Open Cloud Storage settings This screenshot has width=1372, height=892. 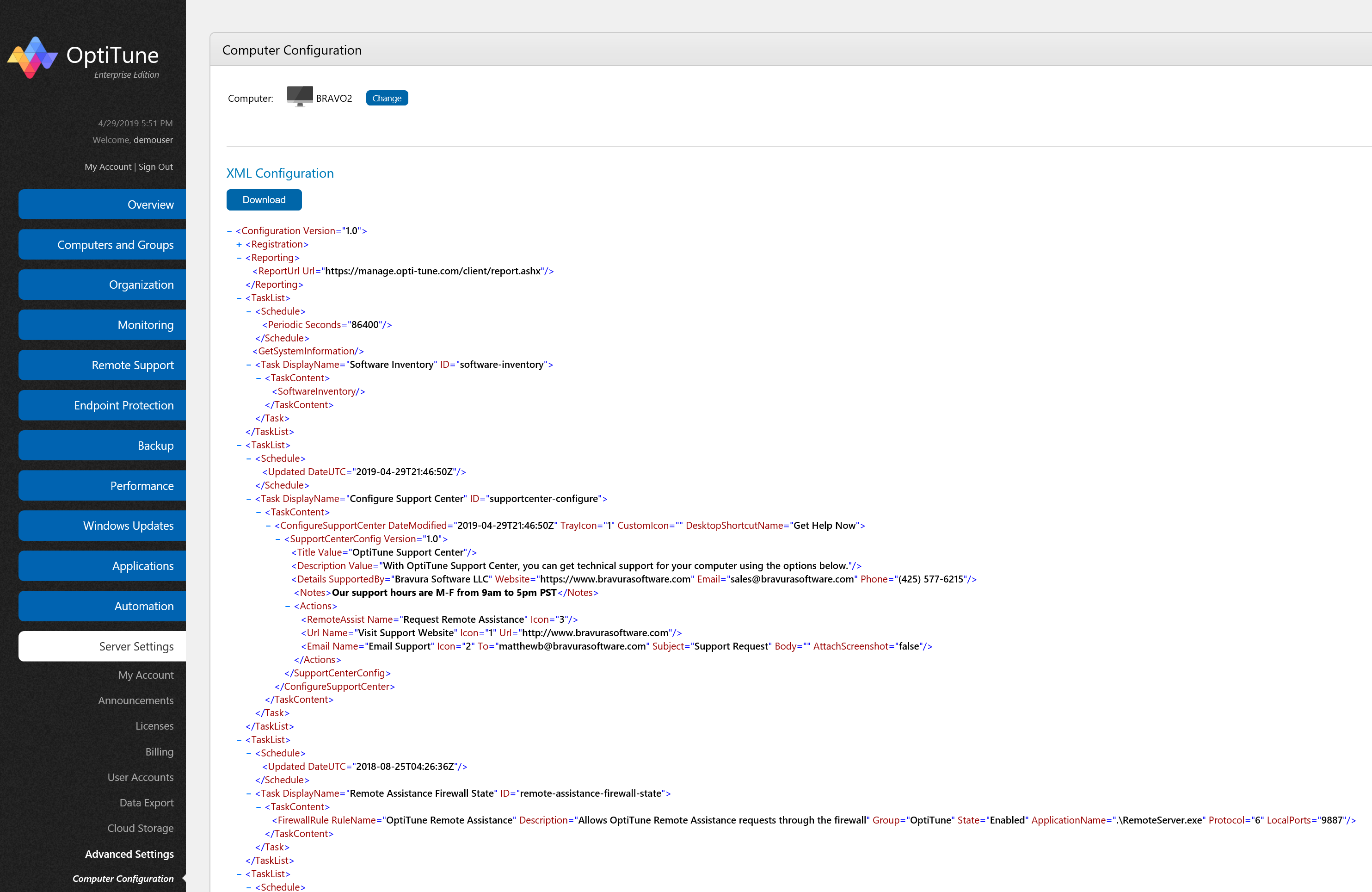140,828
